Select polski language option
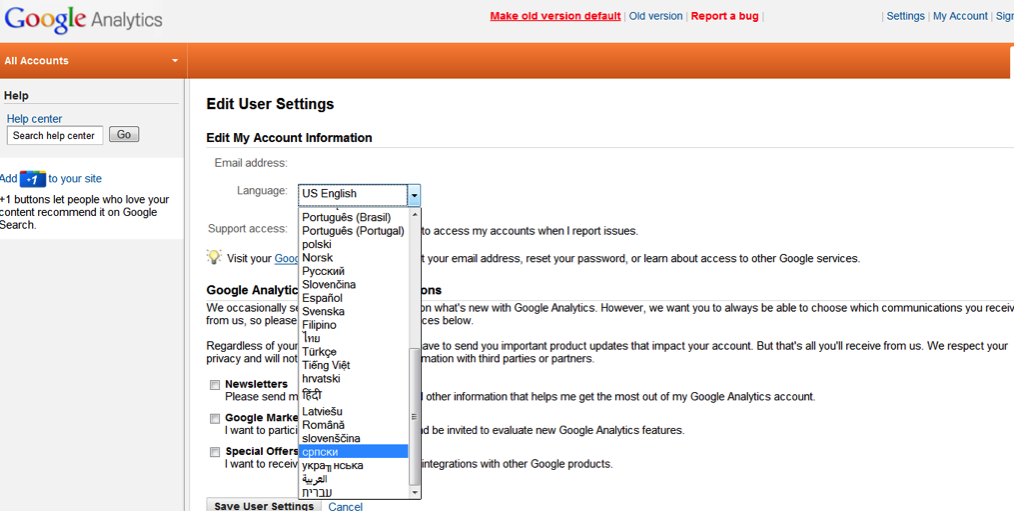Screen dimensions: 1015x511 click(x=353, y=244)
